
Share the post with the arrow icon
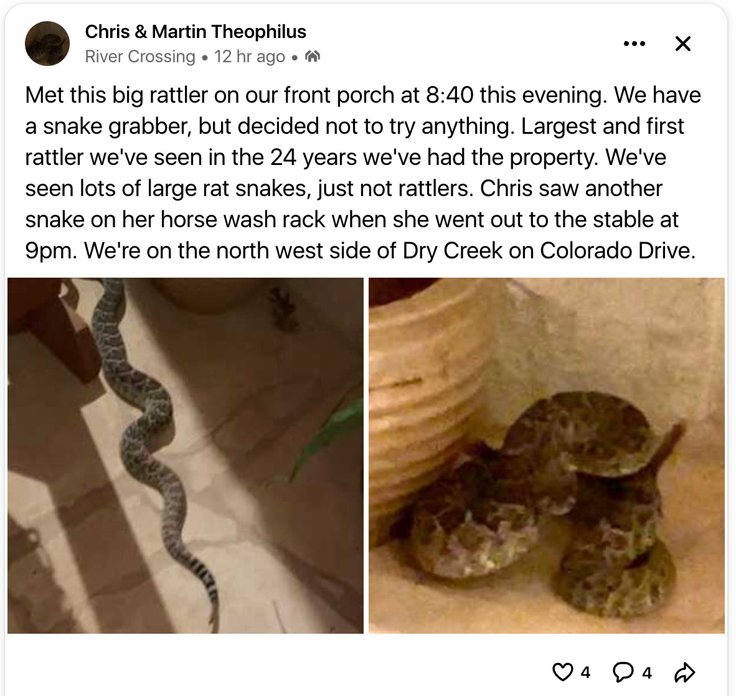(684, 672)
